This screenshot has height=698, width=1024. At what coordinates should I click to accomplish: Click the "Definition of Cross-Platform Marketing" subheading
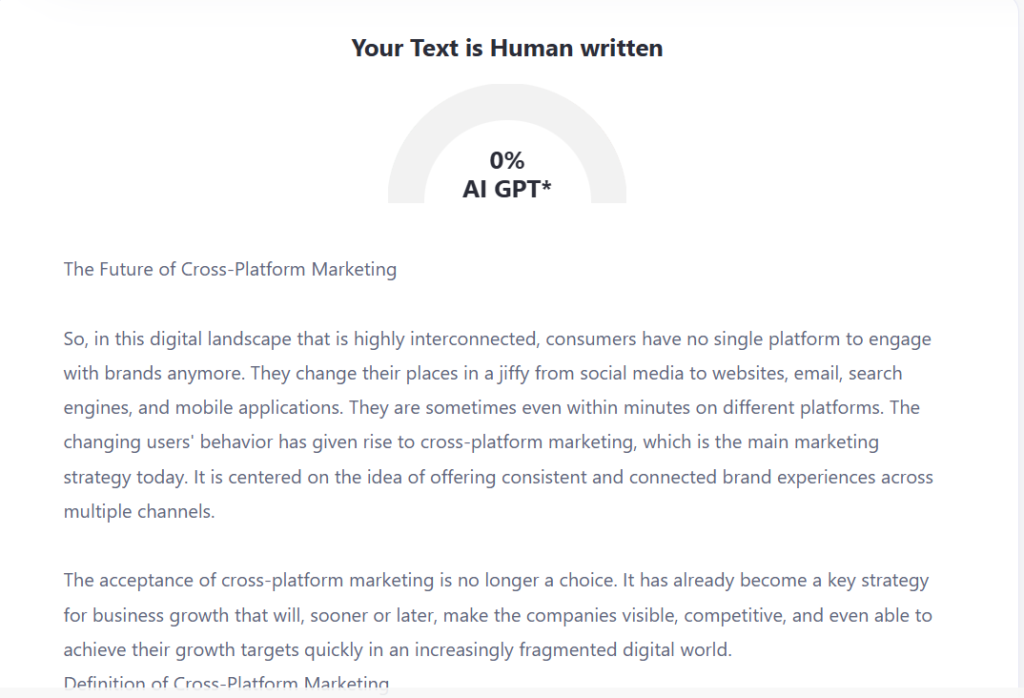(226, 684)
